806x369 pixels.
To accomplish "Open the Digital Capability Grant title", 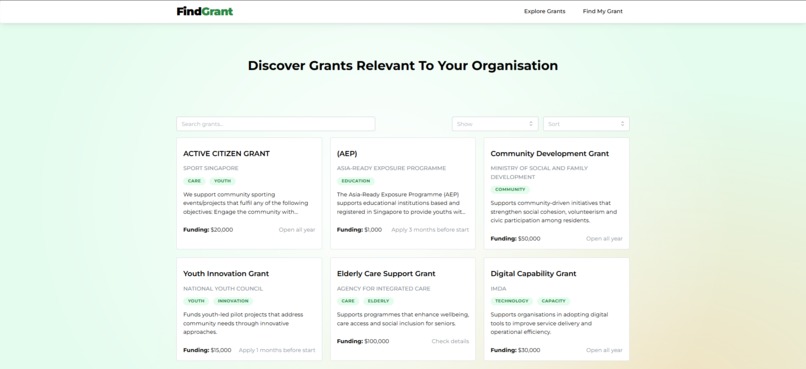I will tap(533, 274).
